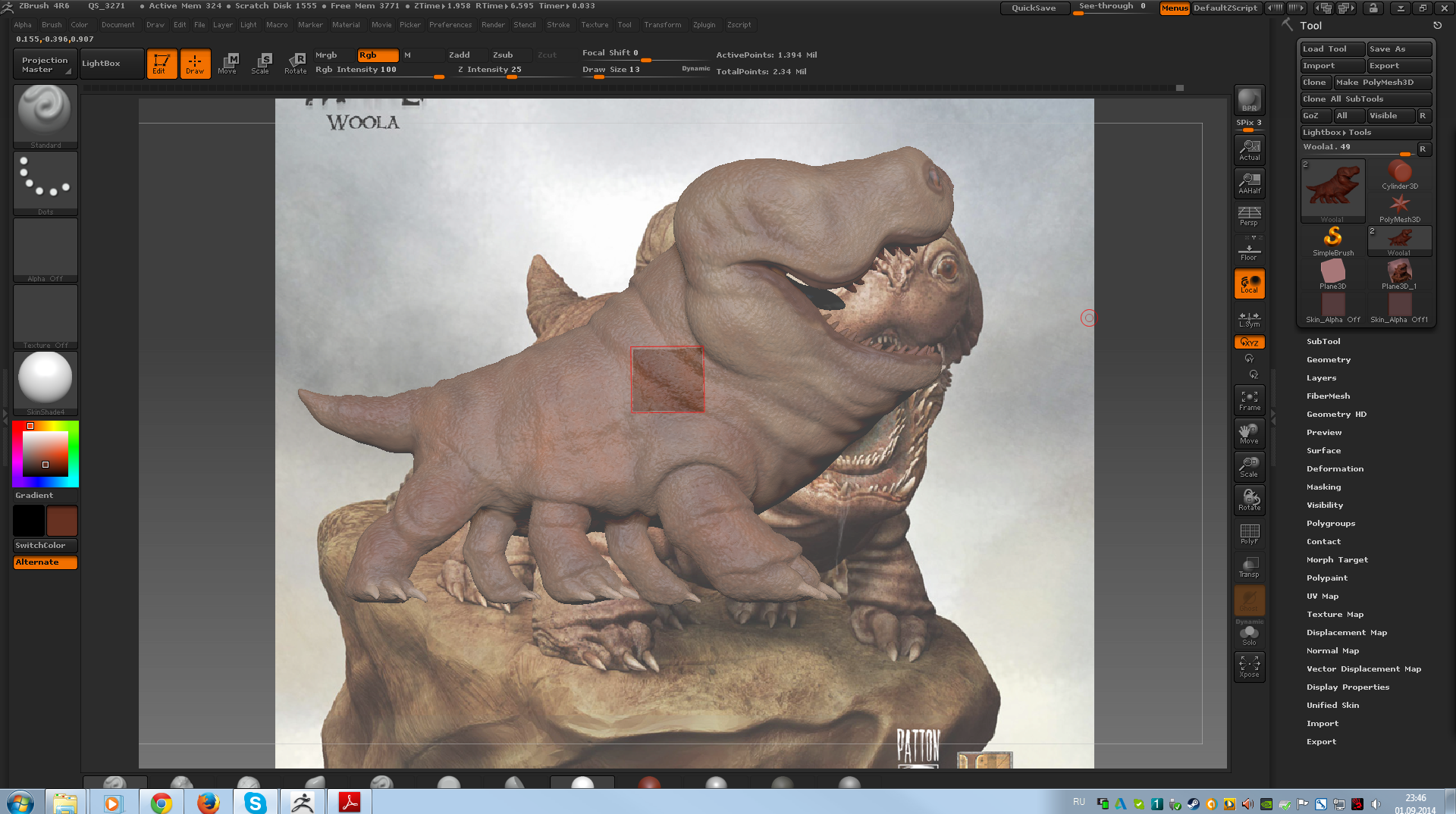Viewport: 1456px width, 814px height.
Task: Click the QuickSave button
Action: (x=1034, y=8)
